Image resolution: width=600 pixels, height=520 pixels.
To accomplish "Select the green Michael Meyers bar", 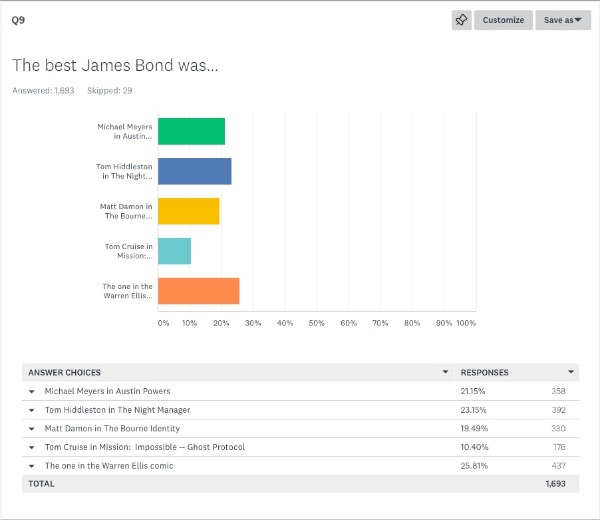I will [x=191, y=131].
